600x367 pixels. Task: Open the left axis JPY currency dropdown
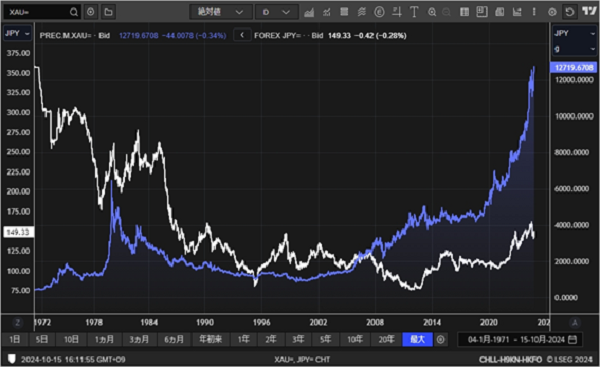pyautogui.click(x=17, y=34)
